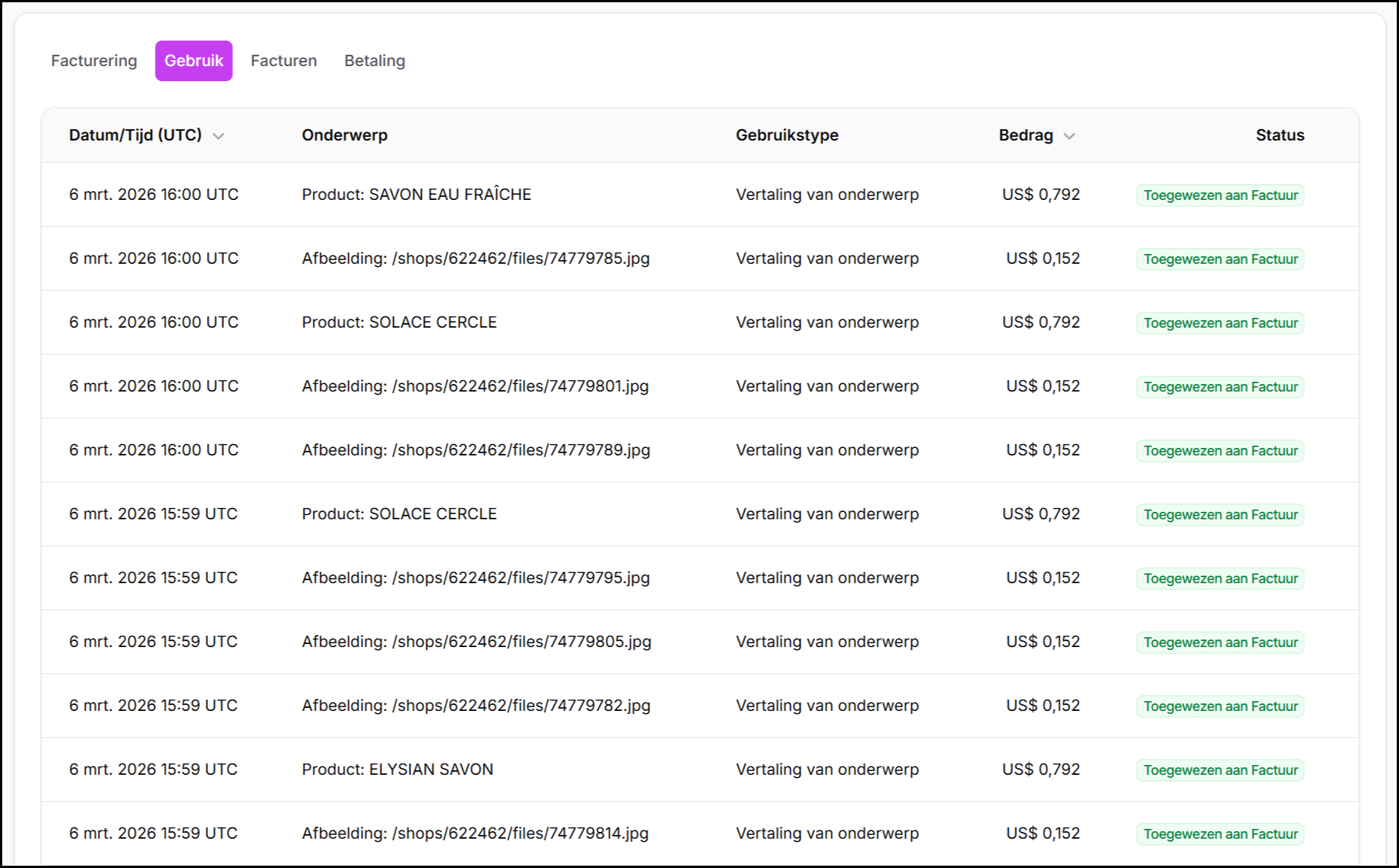The image size is (1399, 868).
Task: Select the Gebruik tab
Action: pos(194,61)
